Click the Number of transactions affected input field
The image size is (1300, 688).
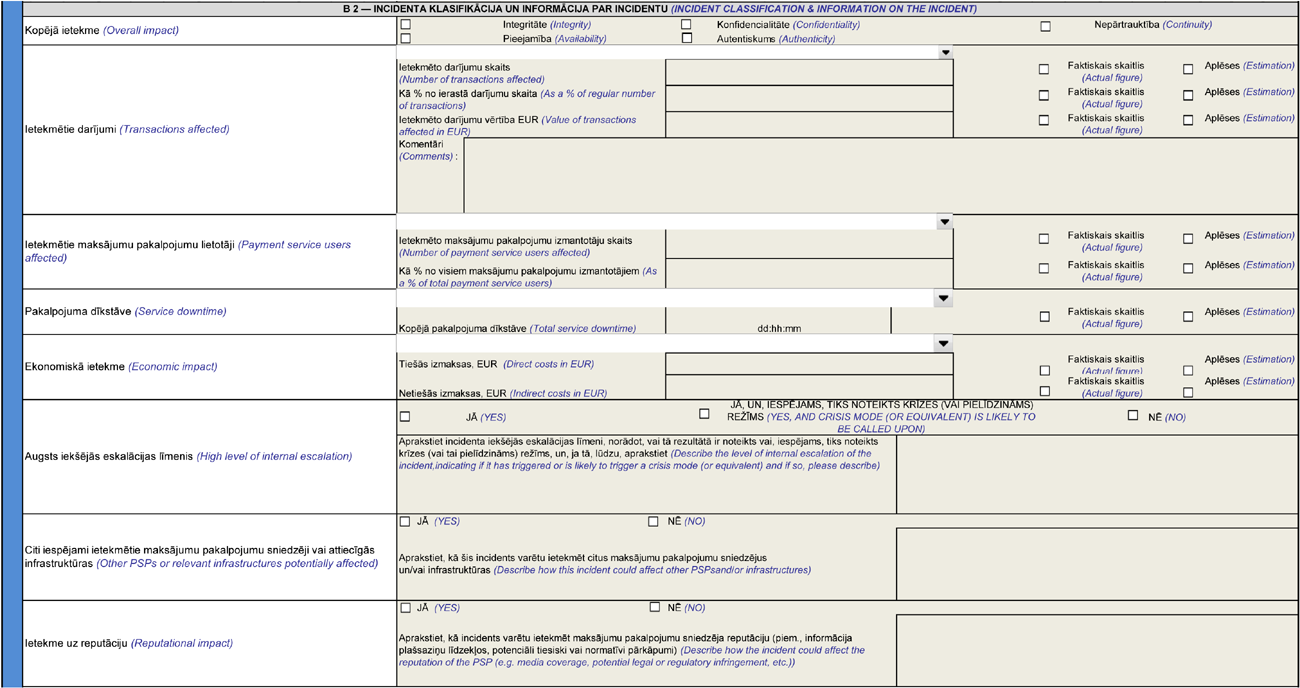pos(808,73)
